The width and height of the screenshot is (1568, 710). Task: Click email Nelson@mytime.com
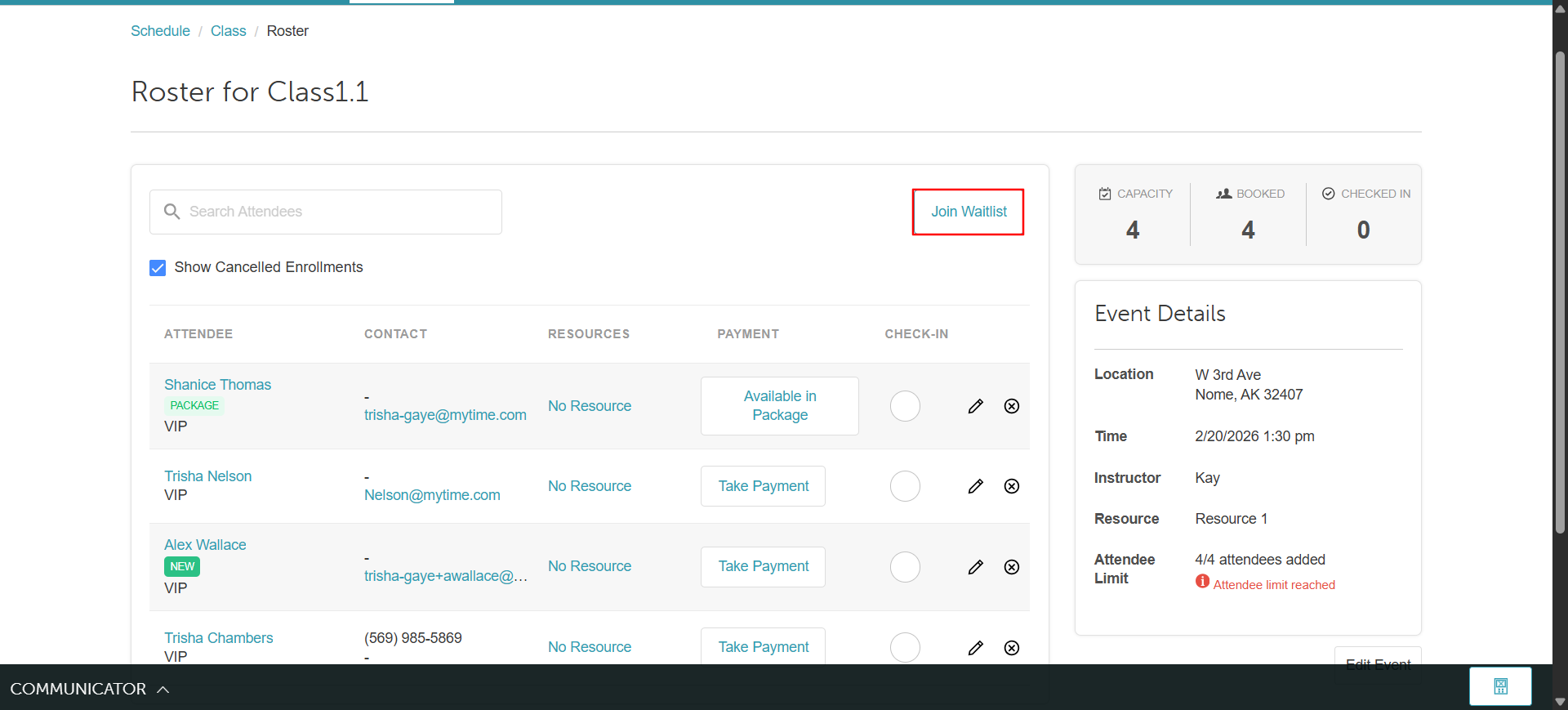point(432,495)
